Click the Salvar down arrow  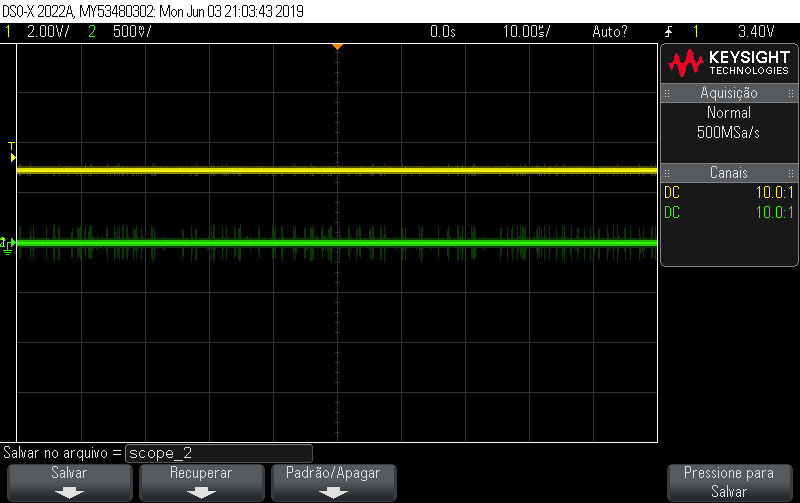(69, 493)
